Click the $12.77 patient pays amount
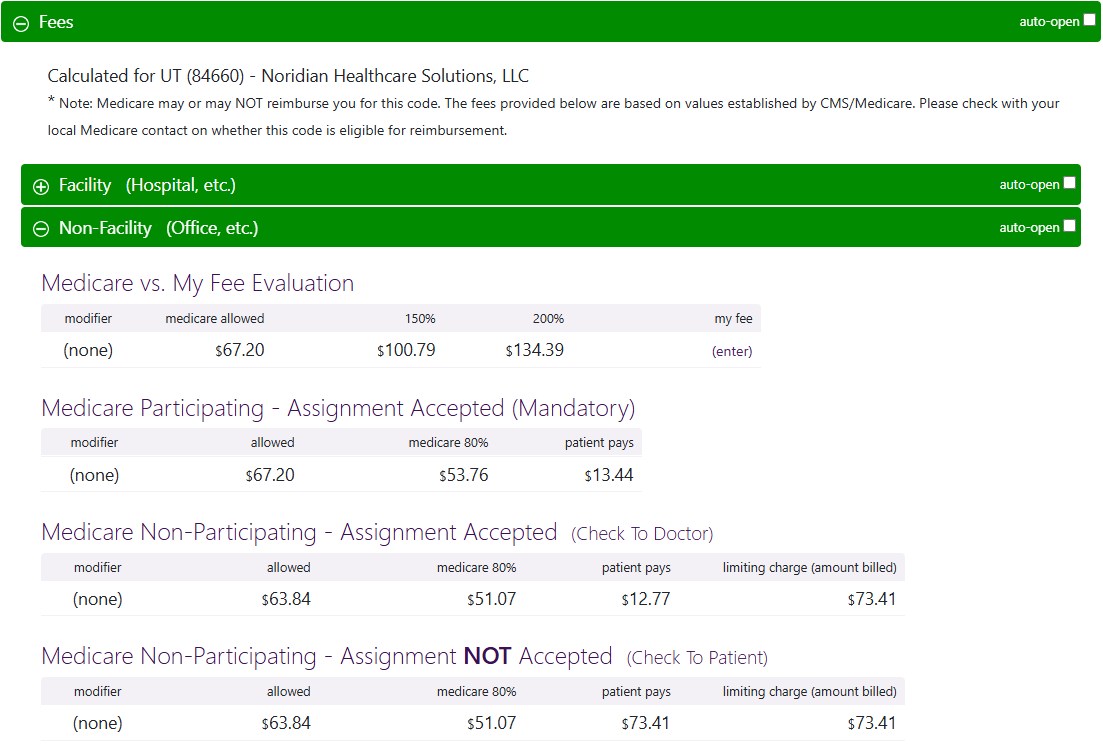This screenshot has height=747, width=1103. pos(646,599)
